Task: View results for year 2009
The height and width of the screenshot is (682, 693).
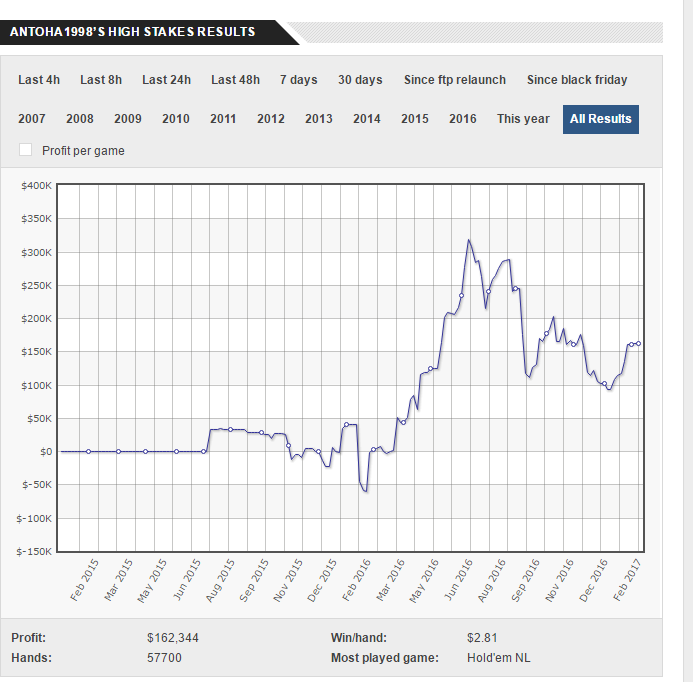Action: click(128, 119)
